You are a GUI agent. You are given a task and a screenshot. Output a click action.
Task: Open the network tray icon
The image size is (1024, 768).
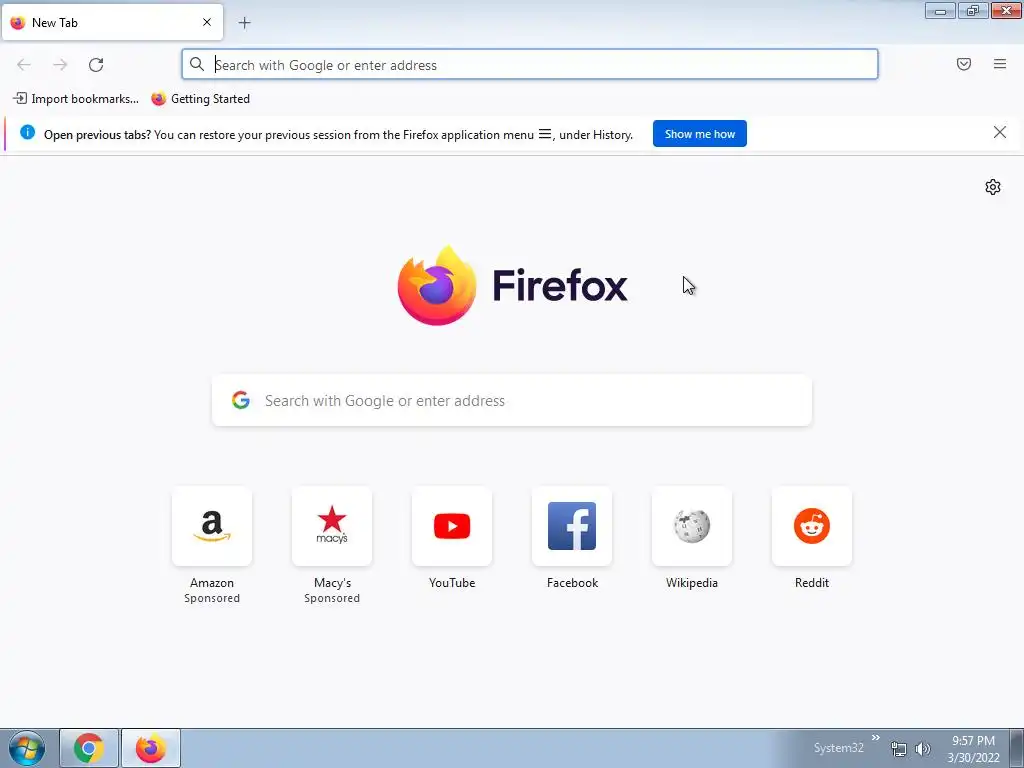tap(899, 749)
